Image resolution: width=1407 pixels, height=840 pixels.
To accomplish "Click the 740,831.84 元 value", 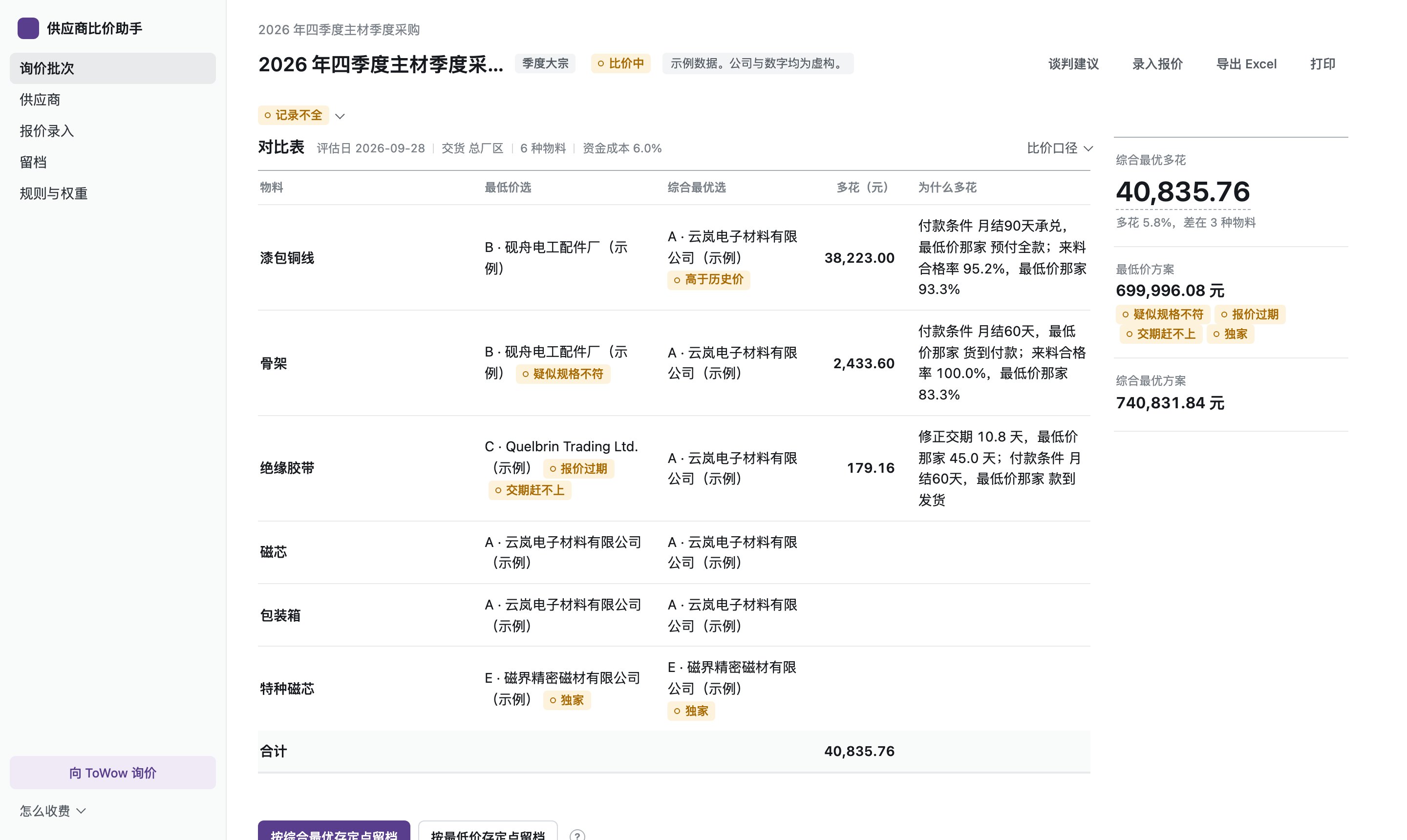I will tap(1170, 403).
